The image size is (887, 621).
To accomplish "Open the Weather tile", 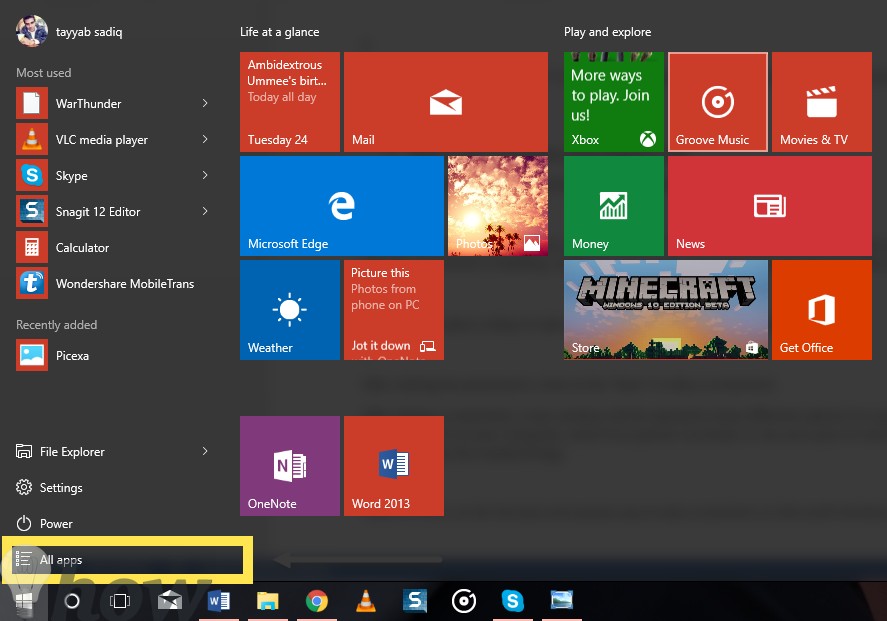I will [x=290, y=310].
